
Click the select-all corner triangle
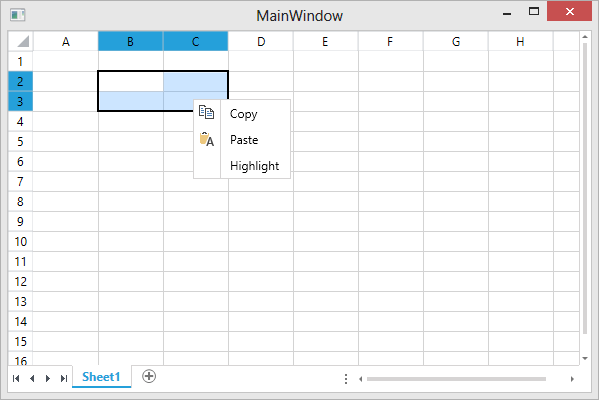(x=21, y=41)
